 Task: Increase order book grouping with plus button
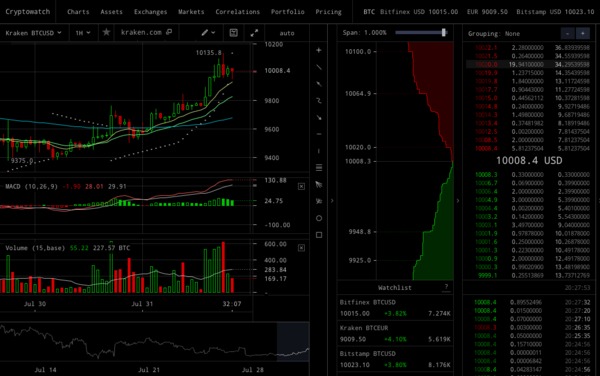pos(583,34)
